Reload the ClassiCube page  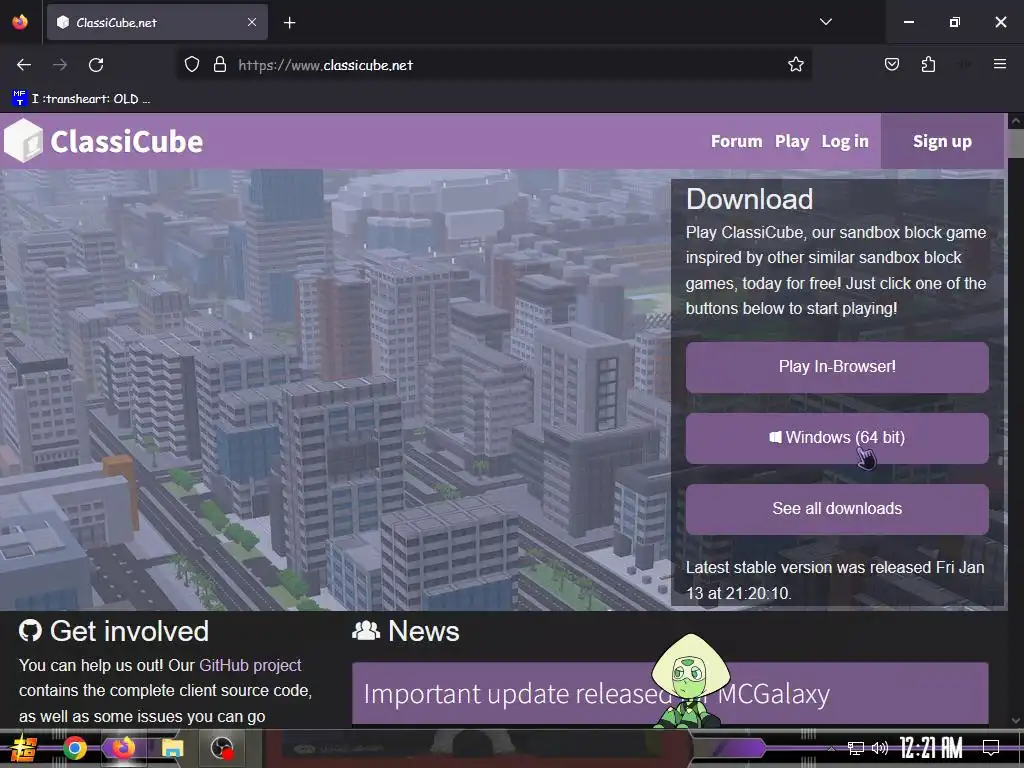[96, 65]
